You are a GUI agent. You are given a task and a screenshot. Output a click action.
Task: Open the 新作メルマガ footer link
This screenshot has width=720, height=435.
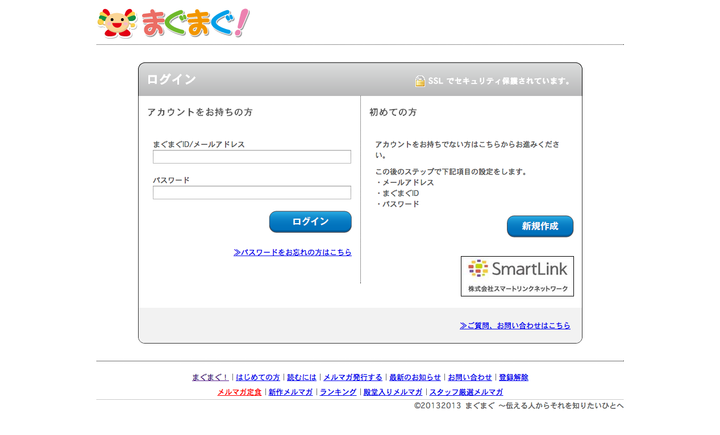291,392
